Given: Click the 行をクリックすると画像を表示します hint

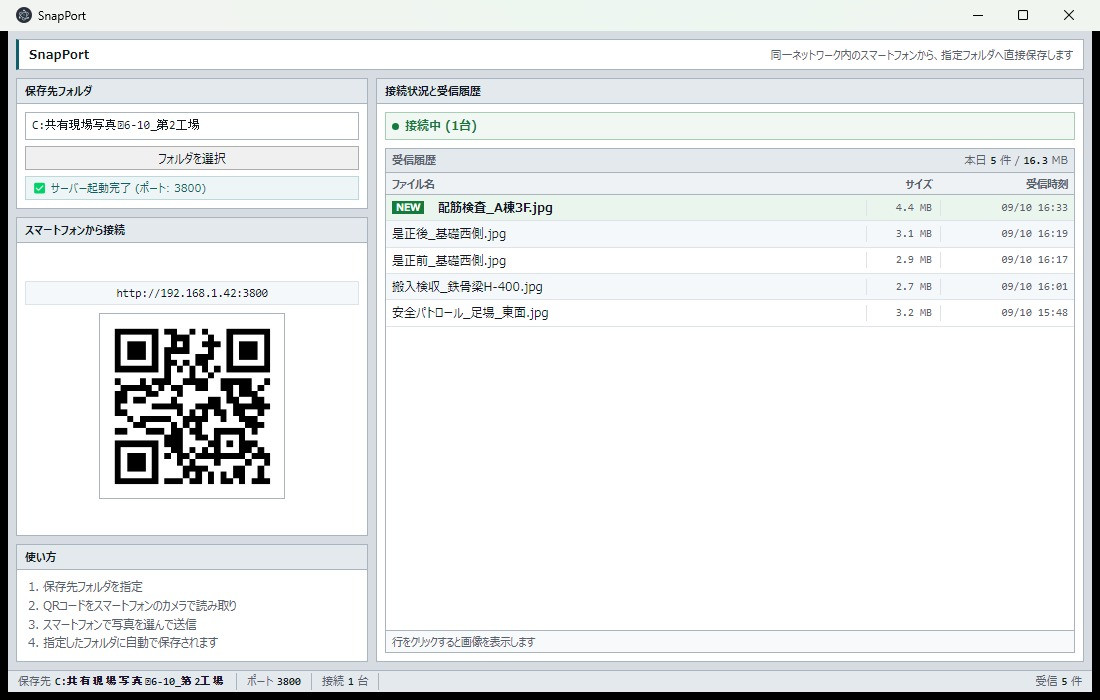Looking at the screenshot, I should pos(463,642).
